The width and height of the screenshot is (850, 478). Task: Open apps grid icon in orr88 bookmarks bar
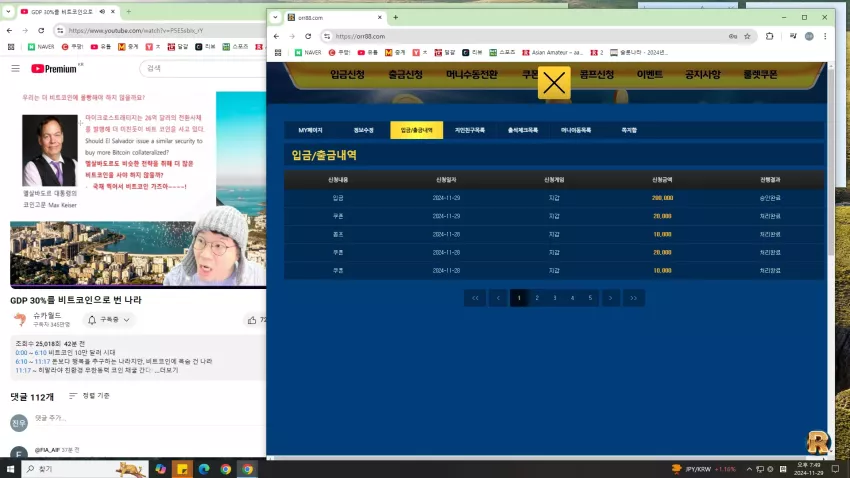278,53
